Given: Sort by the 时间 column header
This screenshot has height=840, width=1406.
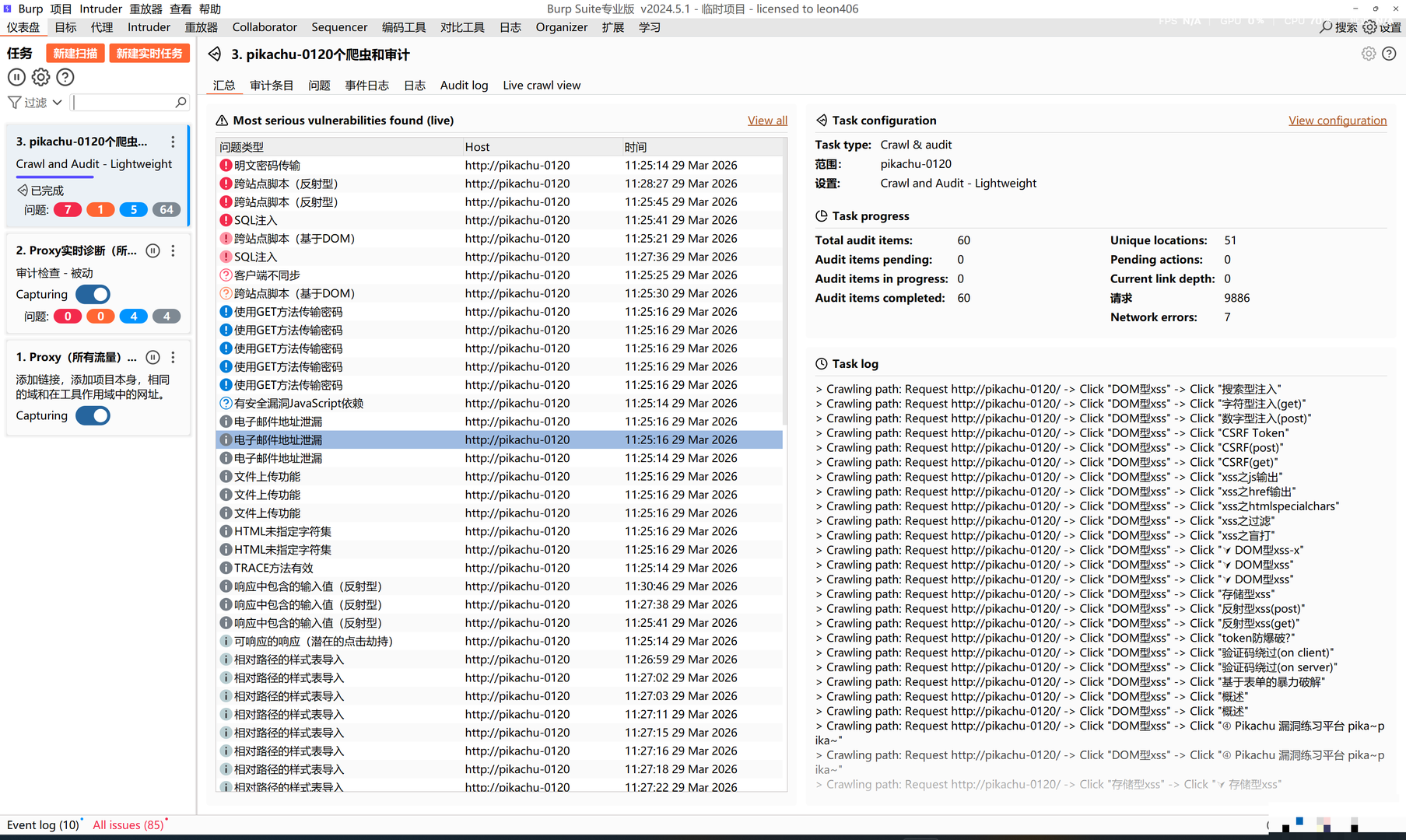Looking at the screenshot, I should click(x=702, y=147).
